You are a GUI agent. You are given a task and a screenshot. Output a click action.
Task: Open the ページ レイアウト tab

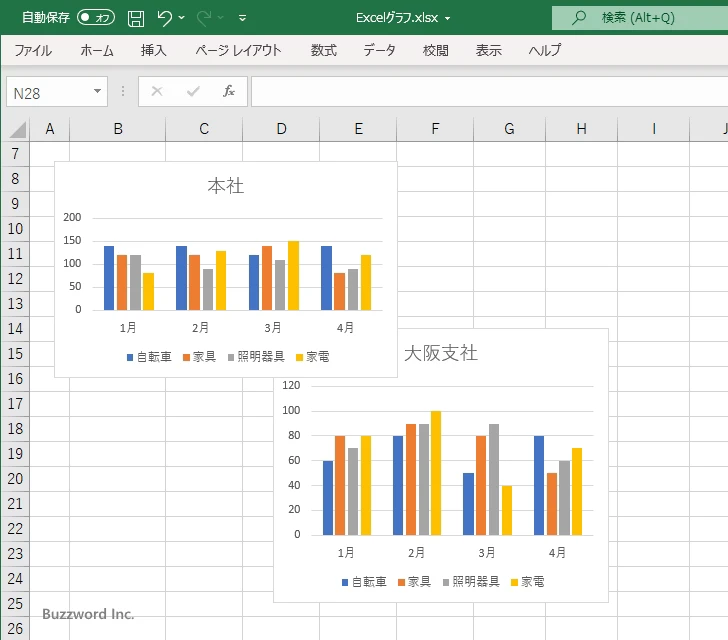(238, 50)
